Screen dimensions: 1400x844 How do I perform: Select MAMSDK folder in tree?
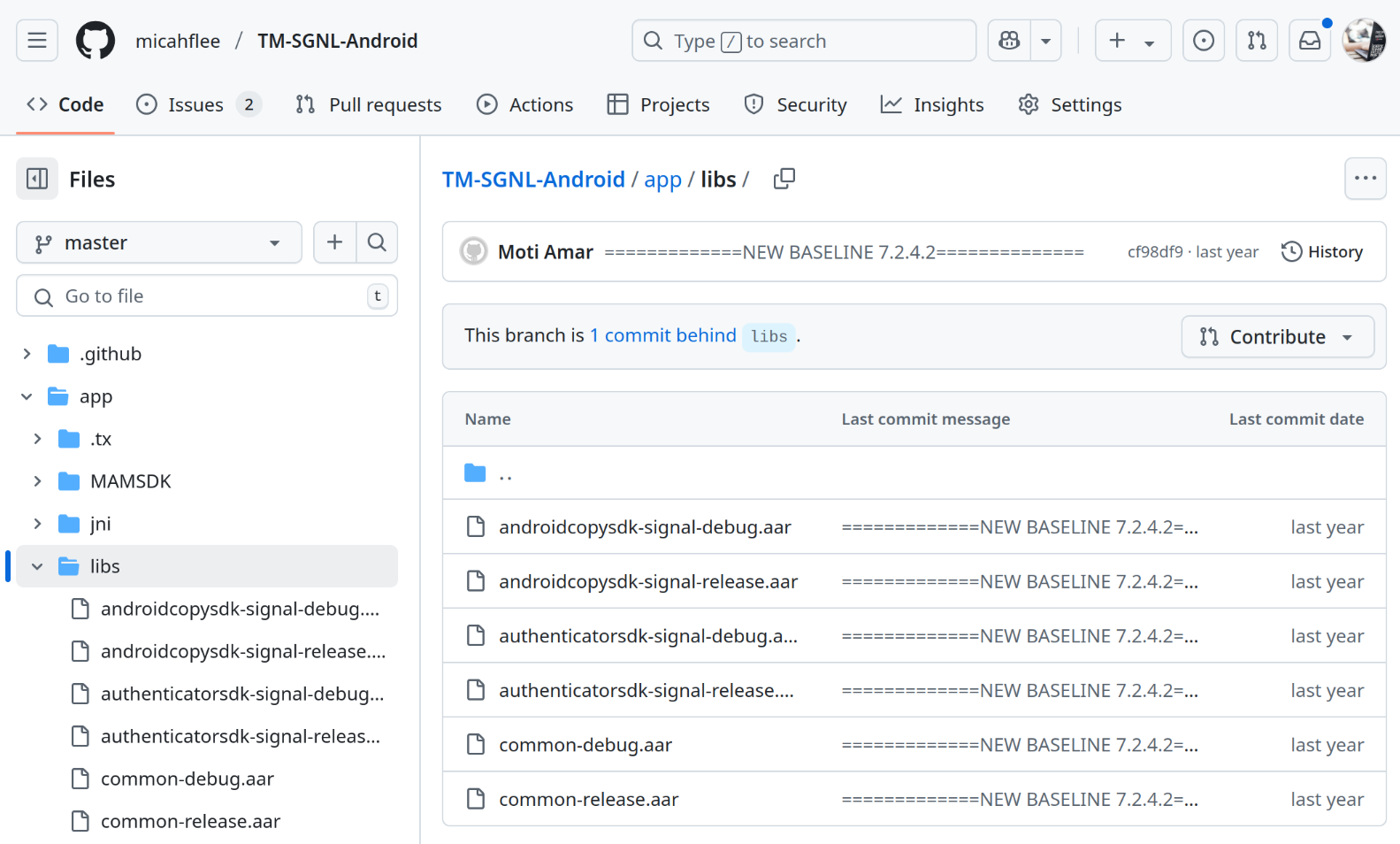click(131, 481)
